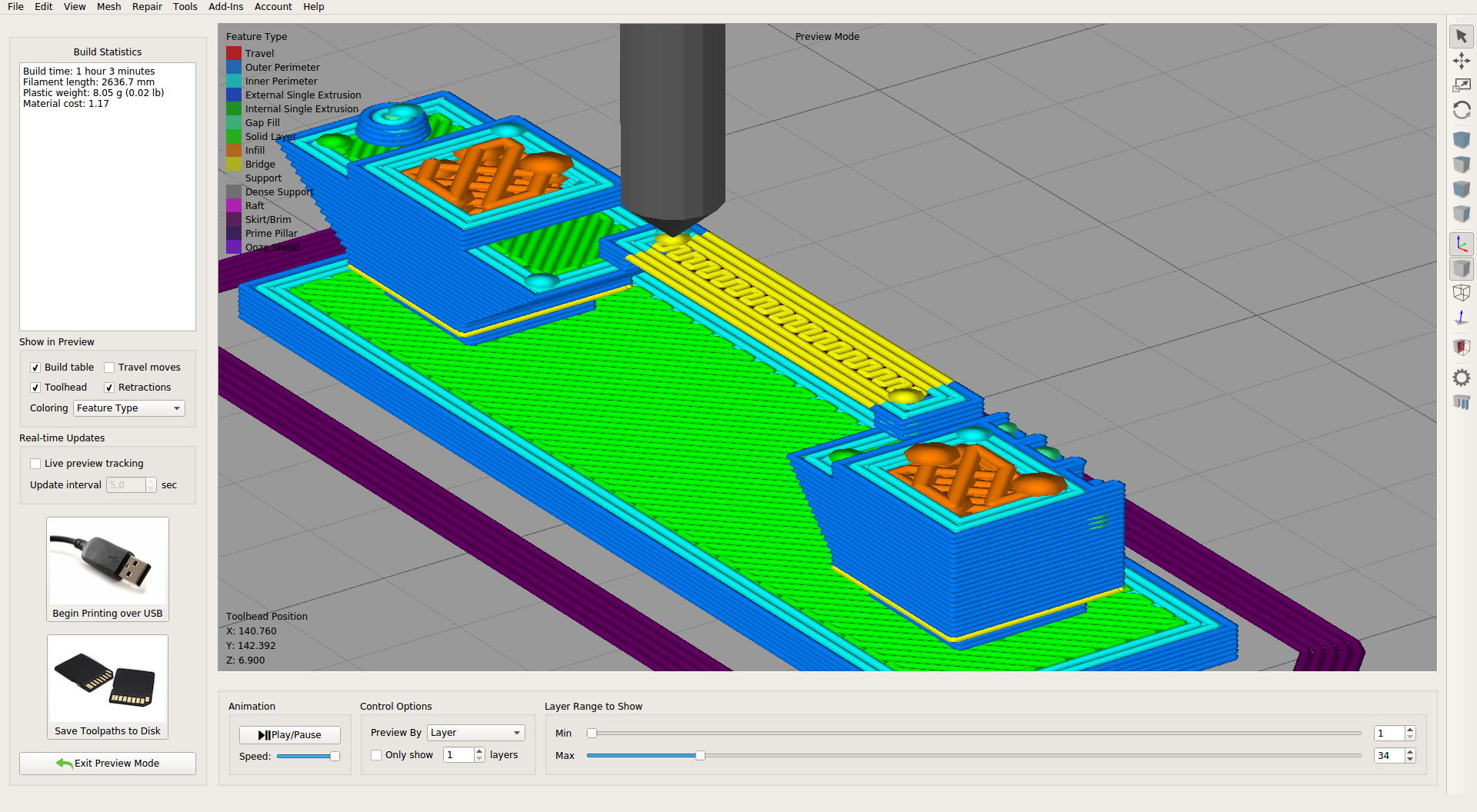Screen dimensions: 1477x812
Task: Click the Build Statistics text box
Action: pyautogui.click(x=107, y=197)
